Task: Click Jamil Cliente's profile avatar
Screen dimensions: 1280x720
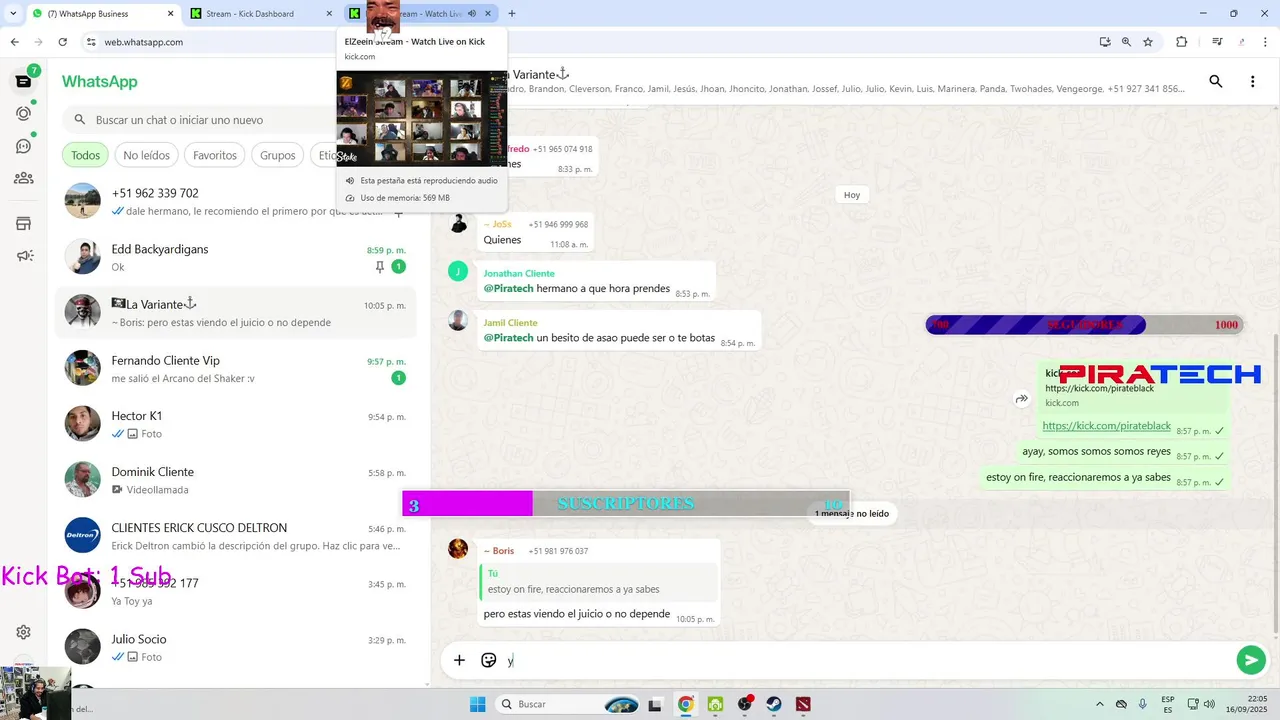Action: (458, 320)
